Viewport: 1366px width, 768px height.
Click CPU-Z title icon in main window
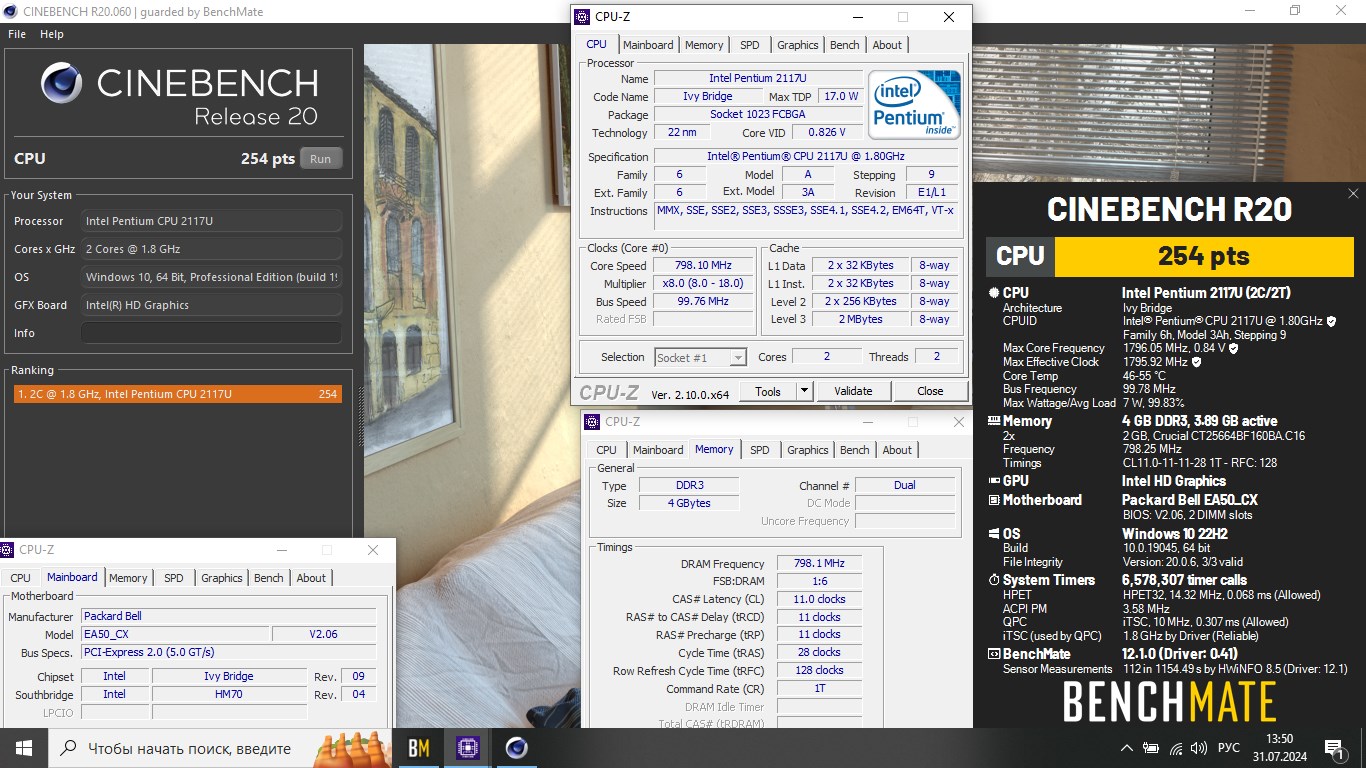582,17
